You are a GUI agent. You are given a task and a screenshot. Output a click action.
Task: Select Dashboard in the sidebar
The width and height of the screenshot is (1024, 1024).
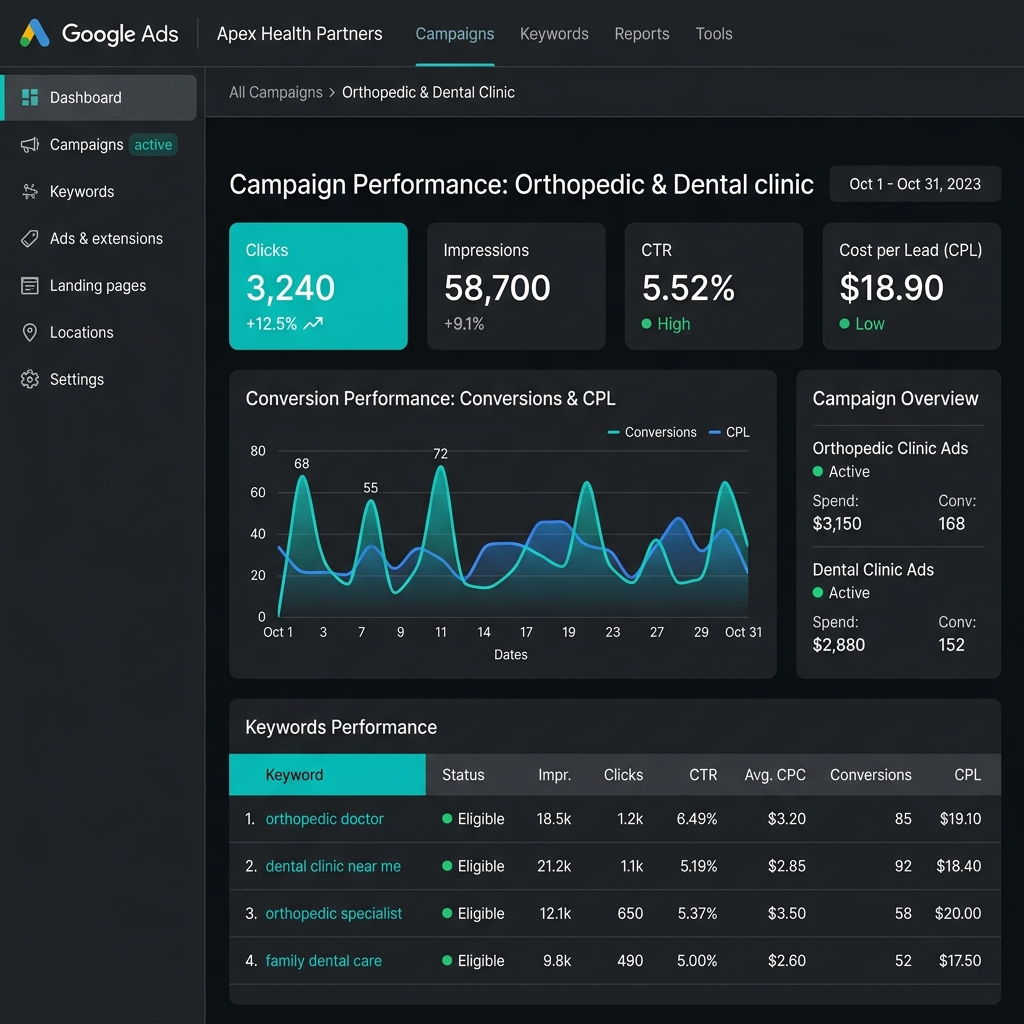(99, 97)
